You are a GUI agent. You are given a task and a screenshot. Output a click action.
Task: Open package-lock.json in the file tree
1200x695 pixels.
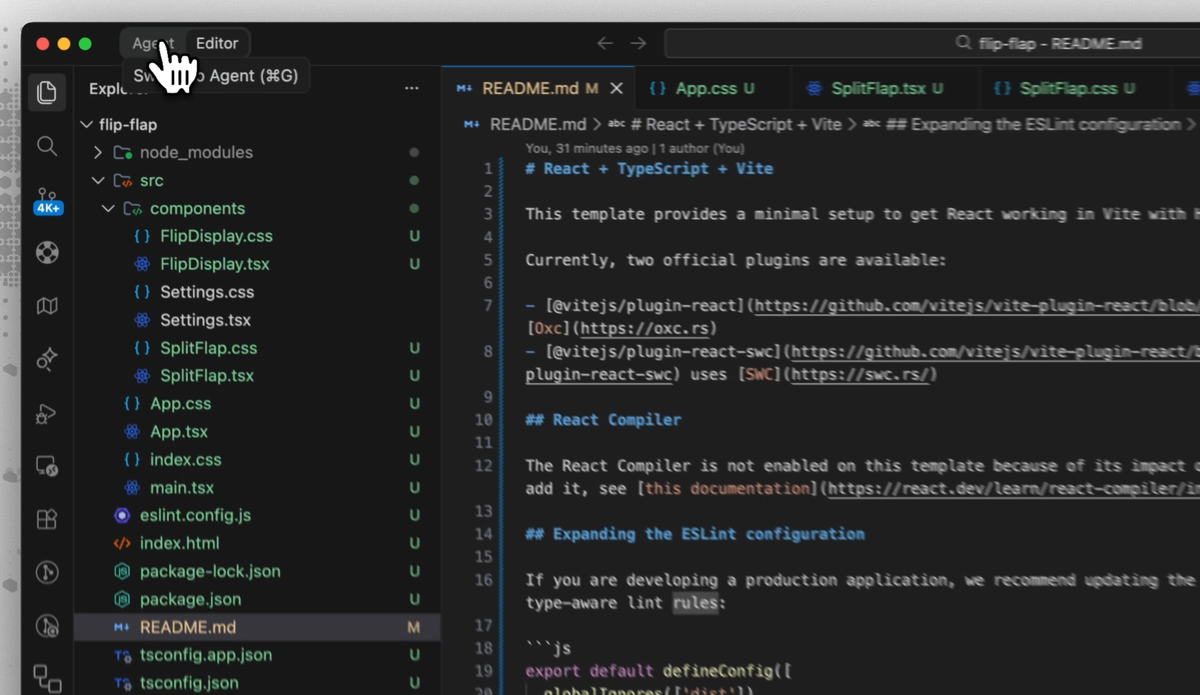tap(210, 572)
